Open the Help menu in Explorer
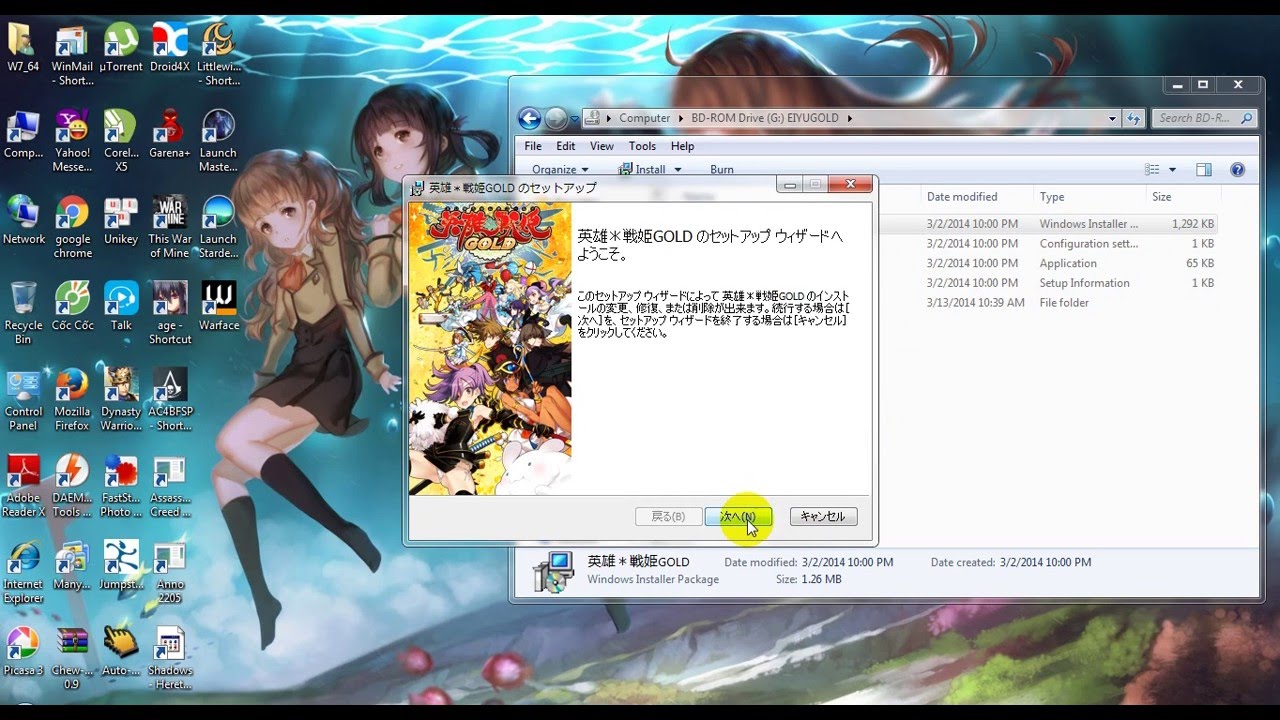The width and height of the screenshot is (1280, 720). click(x=682, y=146)
